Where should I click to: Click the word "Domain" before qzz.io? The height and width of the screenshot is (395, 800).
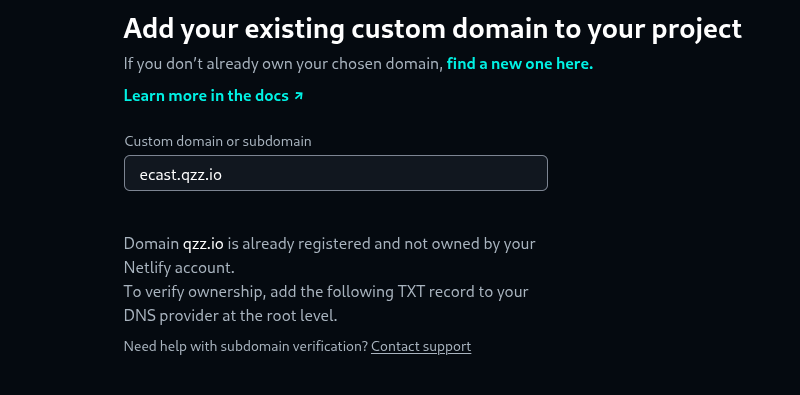coord(152,244)
